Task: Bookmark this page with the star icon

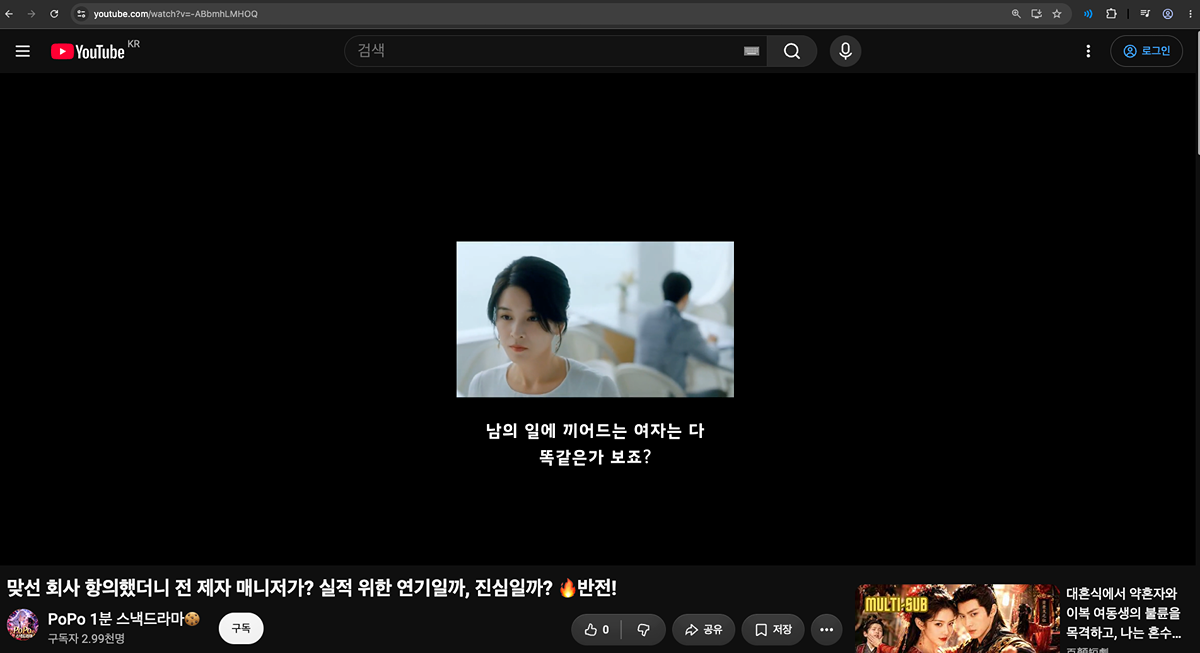Action: coord(1056,14)
